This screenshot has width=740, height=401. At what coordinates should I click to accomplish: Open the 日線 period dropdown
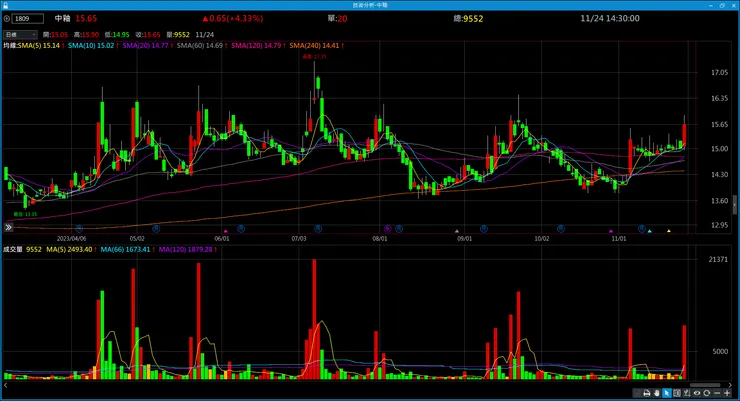point(20,34)
